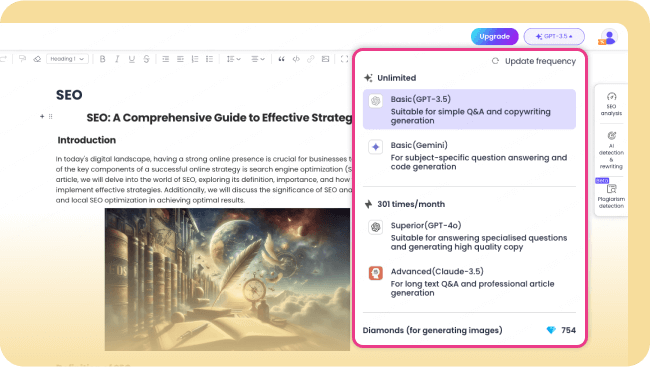Toggle bold formatting in toolbar
Screen dimensions: 650x367
pyautogui.click(x=102, y=59)
